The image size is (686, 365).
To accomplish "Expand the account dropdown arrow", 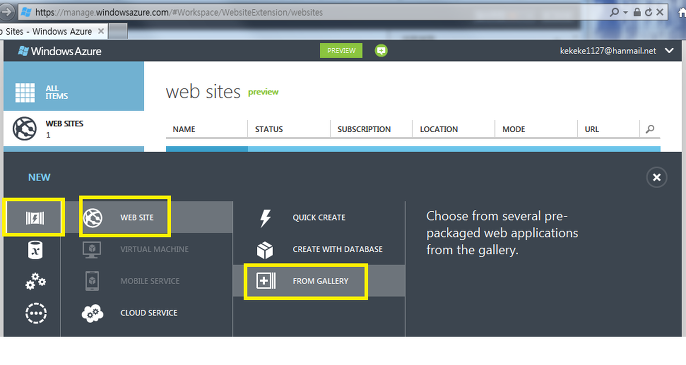I will pos(669,51).
